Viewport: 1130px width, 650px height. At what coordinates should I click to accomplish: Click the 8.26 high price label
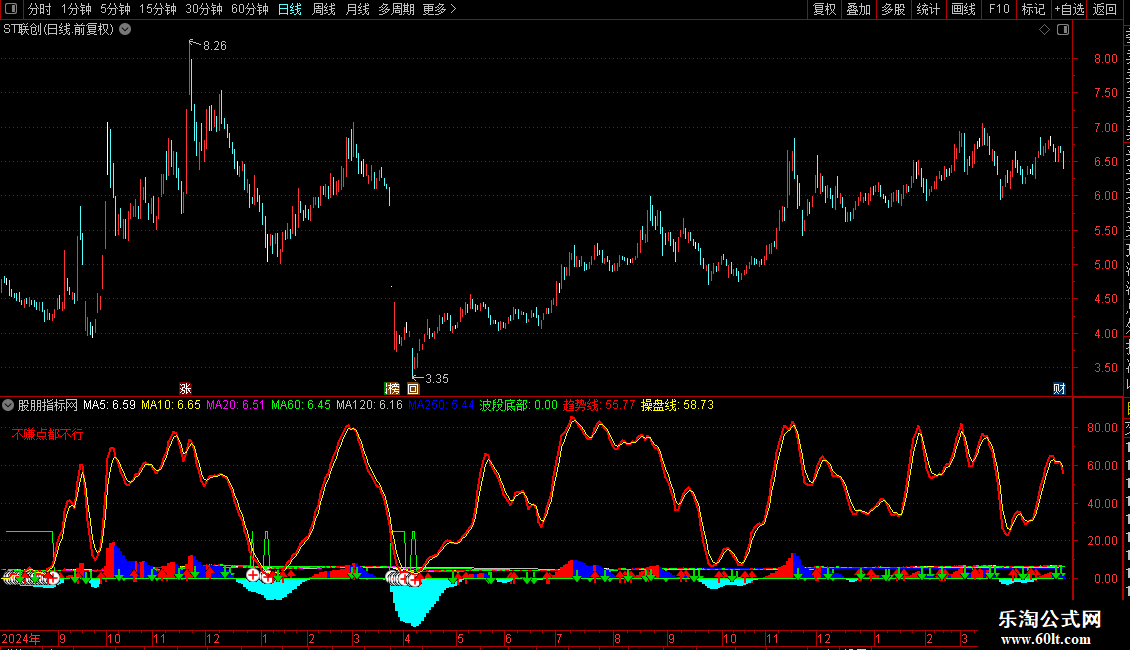[x=215, y=45]
